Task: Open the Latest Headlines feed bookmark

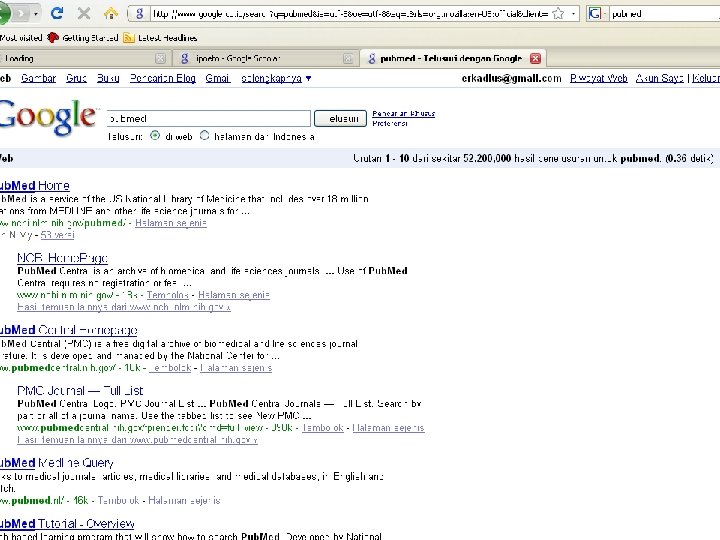Action: point(160,38)
